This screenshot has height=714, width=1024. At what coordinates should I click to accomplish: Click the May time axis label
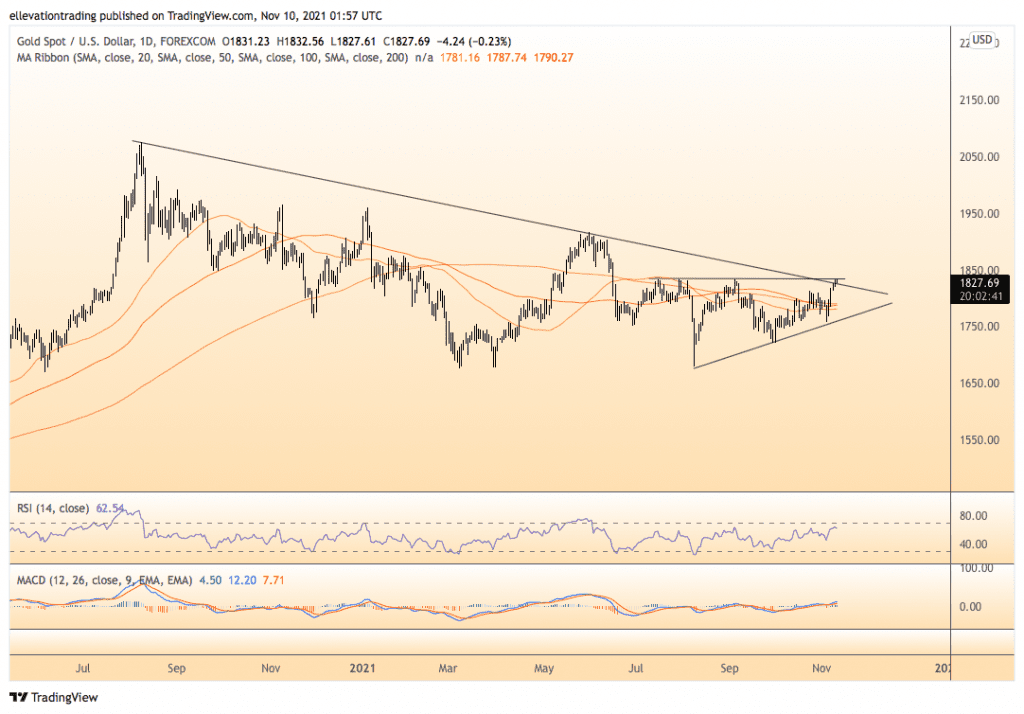coord(544,668)
